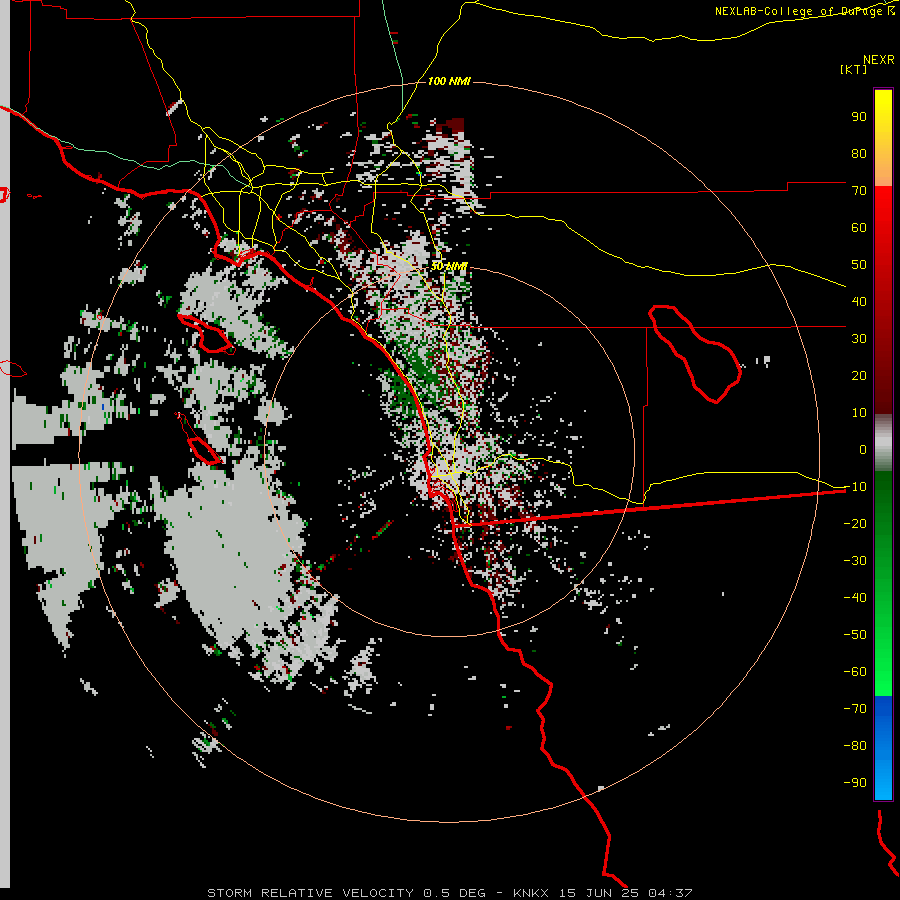The image size is (900, 900).
Task: Click the NEXLAB-College of DuPage credit text
Action: [x=804, y=11]
